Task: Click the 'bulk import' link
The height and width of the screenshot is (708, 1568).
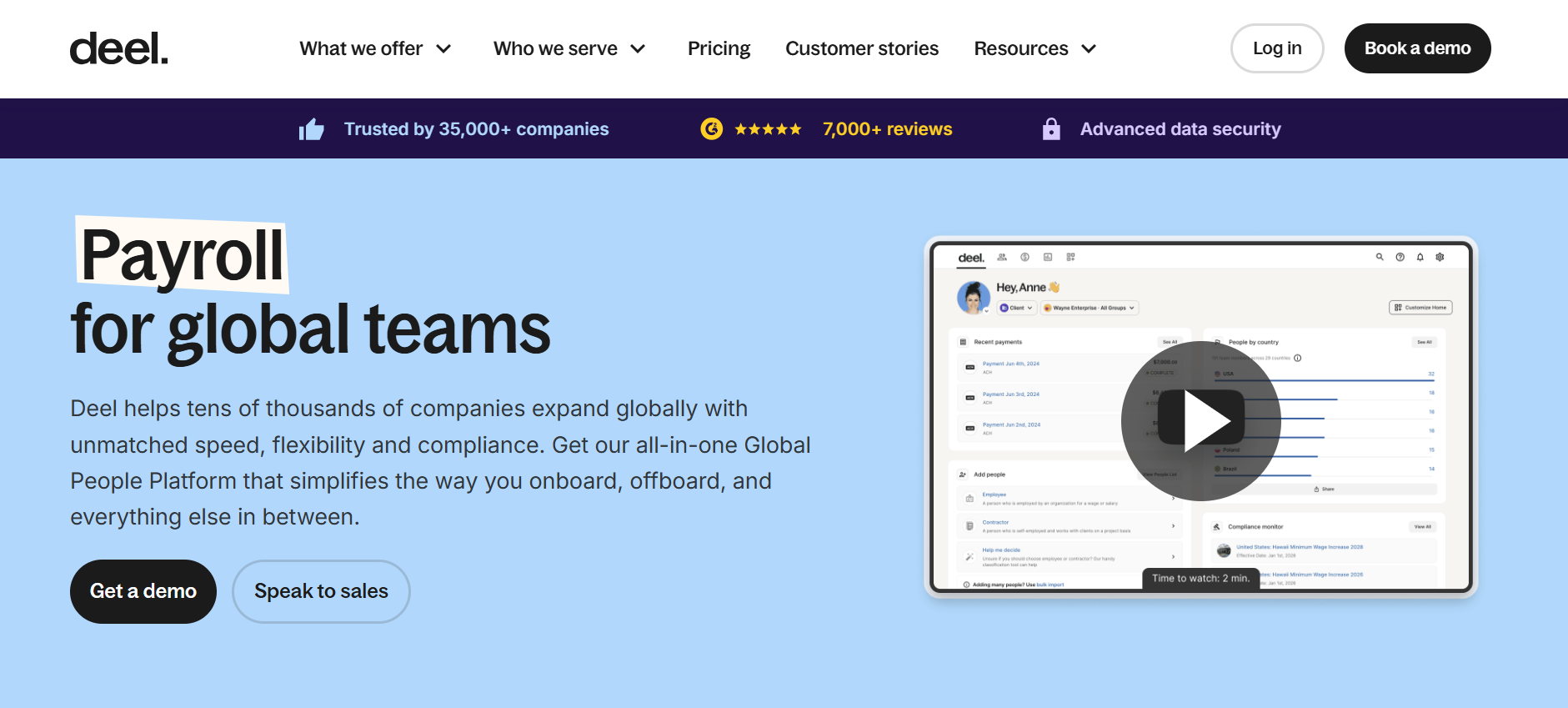Action: pos(1050,585)
